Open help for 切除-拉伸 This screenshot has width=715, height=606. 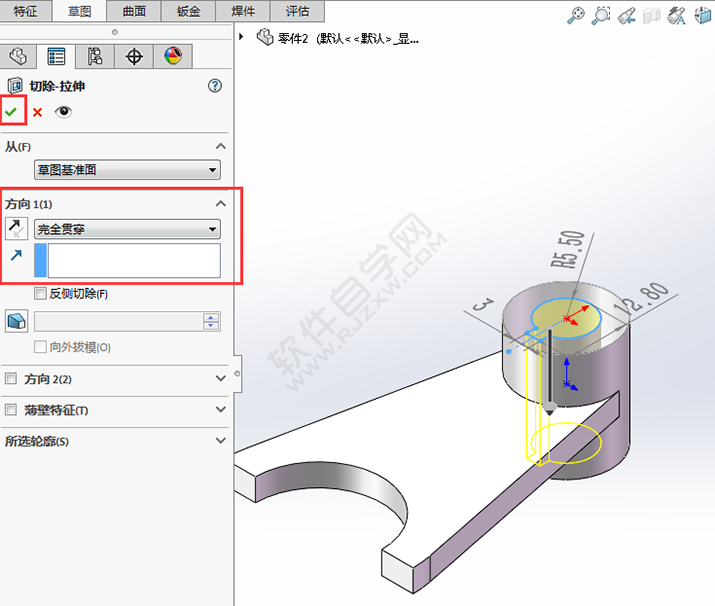coord(215,86)
